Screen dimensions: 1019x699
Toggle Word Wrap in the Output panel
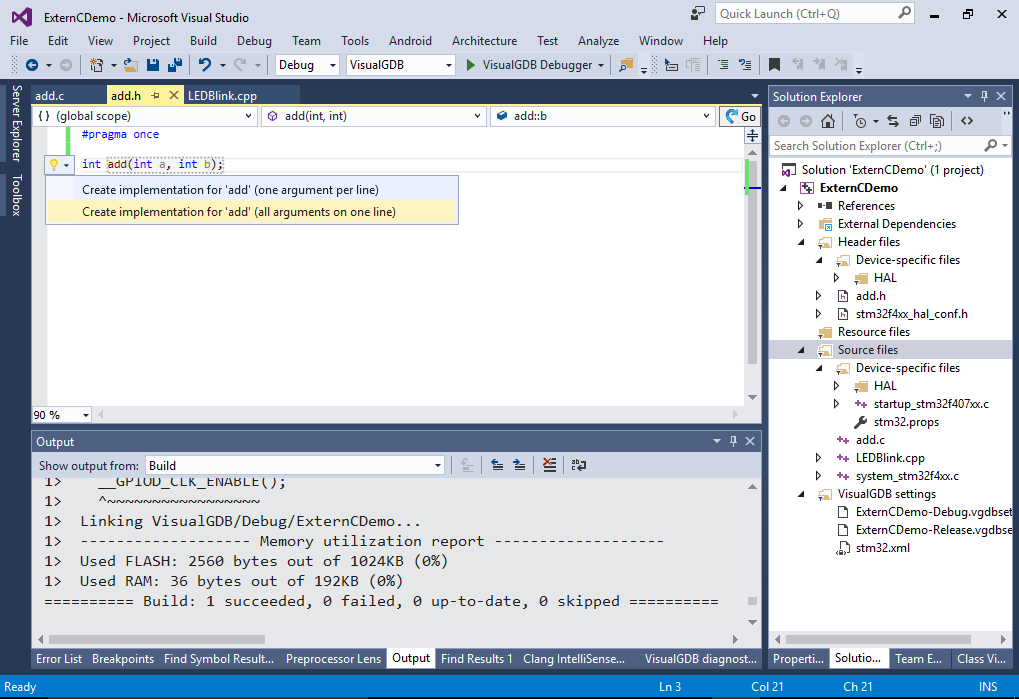coord(578,465)
